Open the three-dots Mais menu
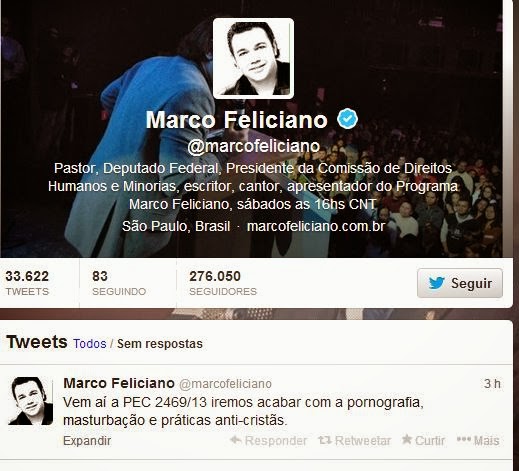 [478, 440]
